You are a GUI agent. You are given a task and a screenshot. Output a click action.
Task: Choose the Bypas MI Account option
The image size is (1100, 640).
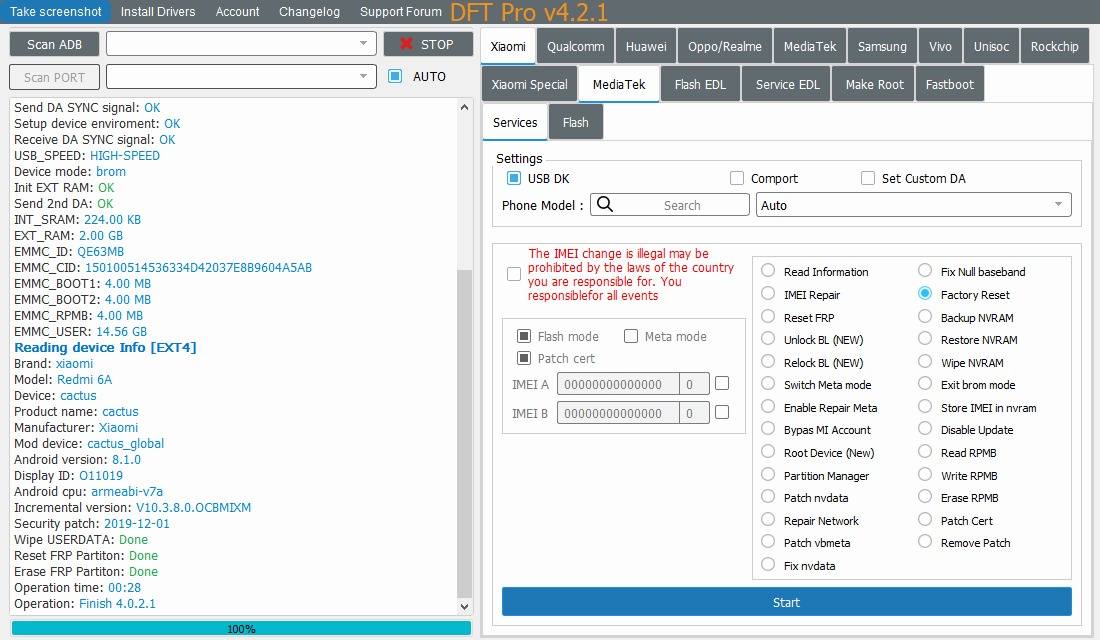point(817,429)
